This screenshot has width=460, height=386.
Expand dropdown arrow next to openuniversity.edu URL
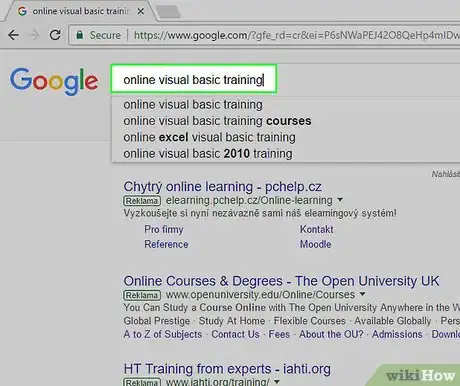pyautogui.click(x=362, y=294)
